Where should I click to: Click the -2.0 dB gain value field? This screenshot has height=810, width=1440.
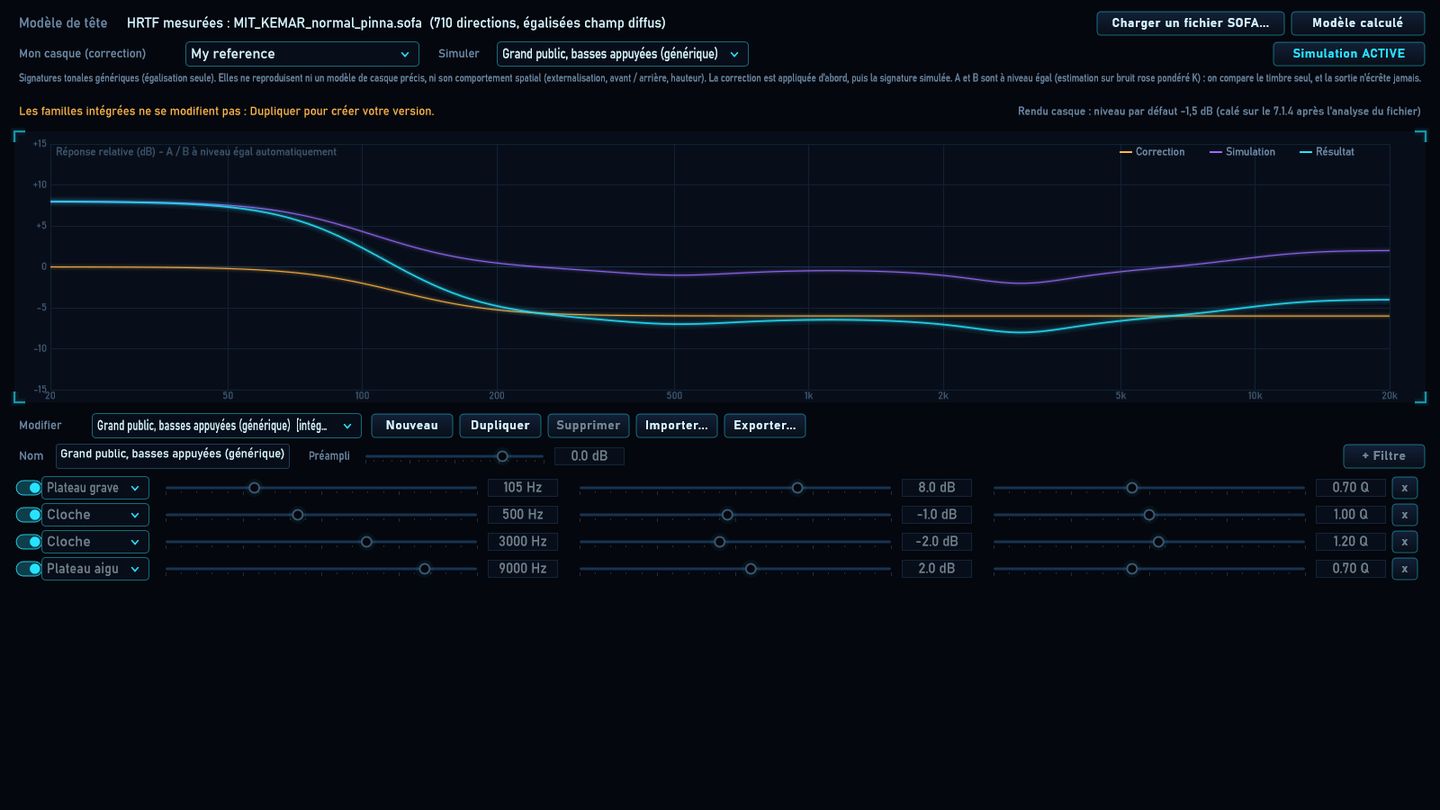pyautogui.click(x=936, y=542)
